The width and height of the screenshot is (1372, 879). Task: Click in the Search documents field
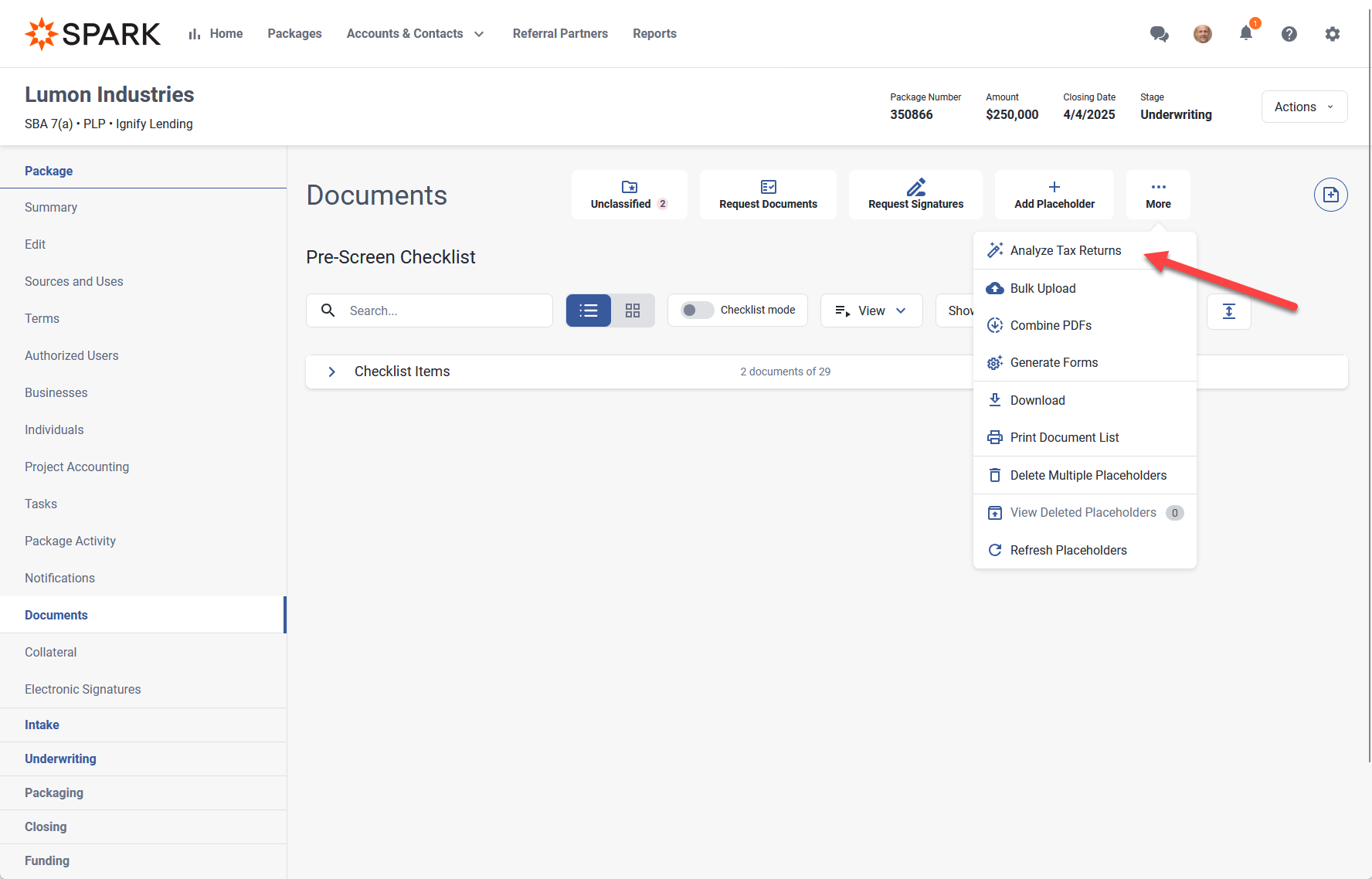430,311
